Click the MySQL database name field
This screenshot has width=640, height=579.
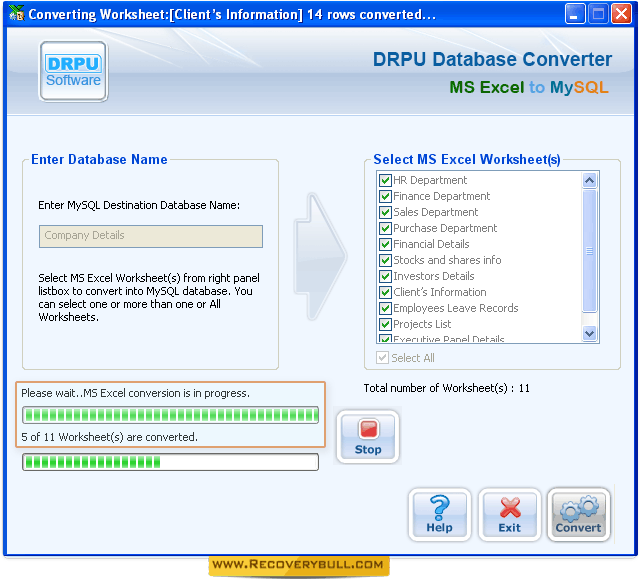click(151, 236)
